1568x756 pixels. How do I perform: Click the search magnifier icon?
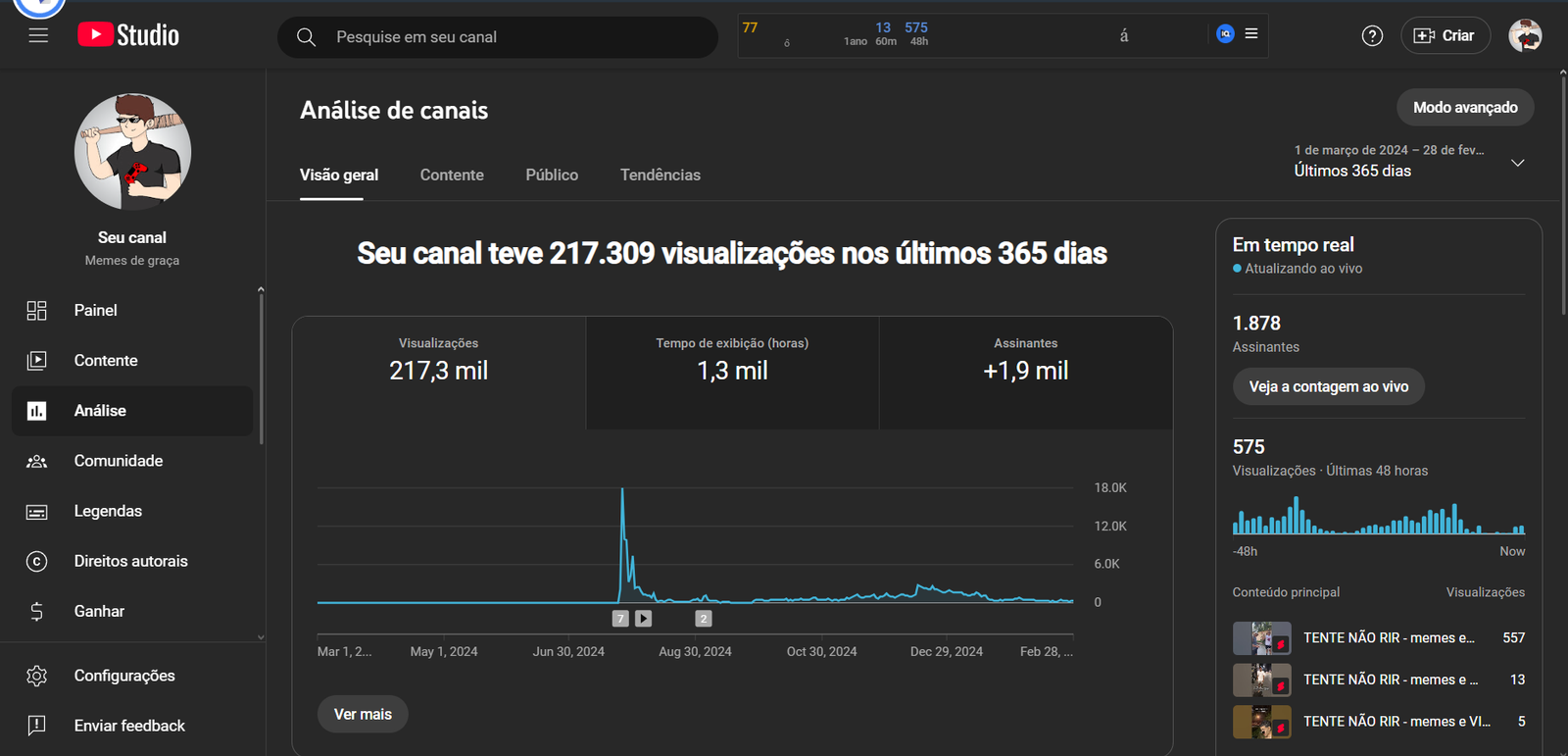click(x=306, y=37)
